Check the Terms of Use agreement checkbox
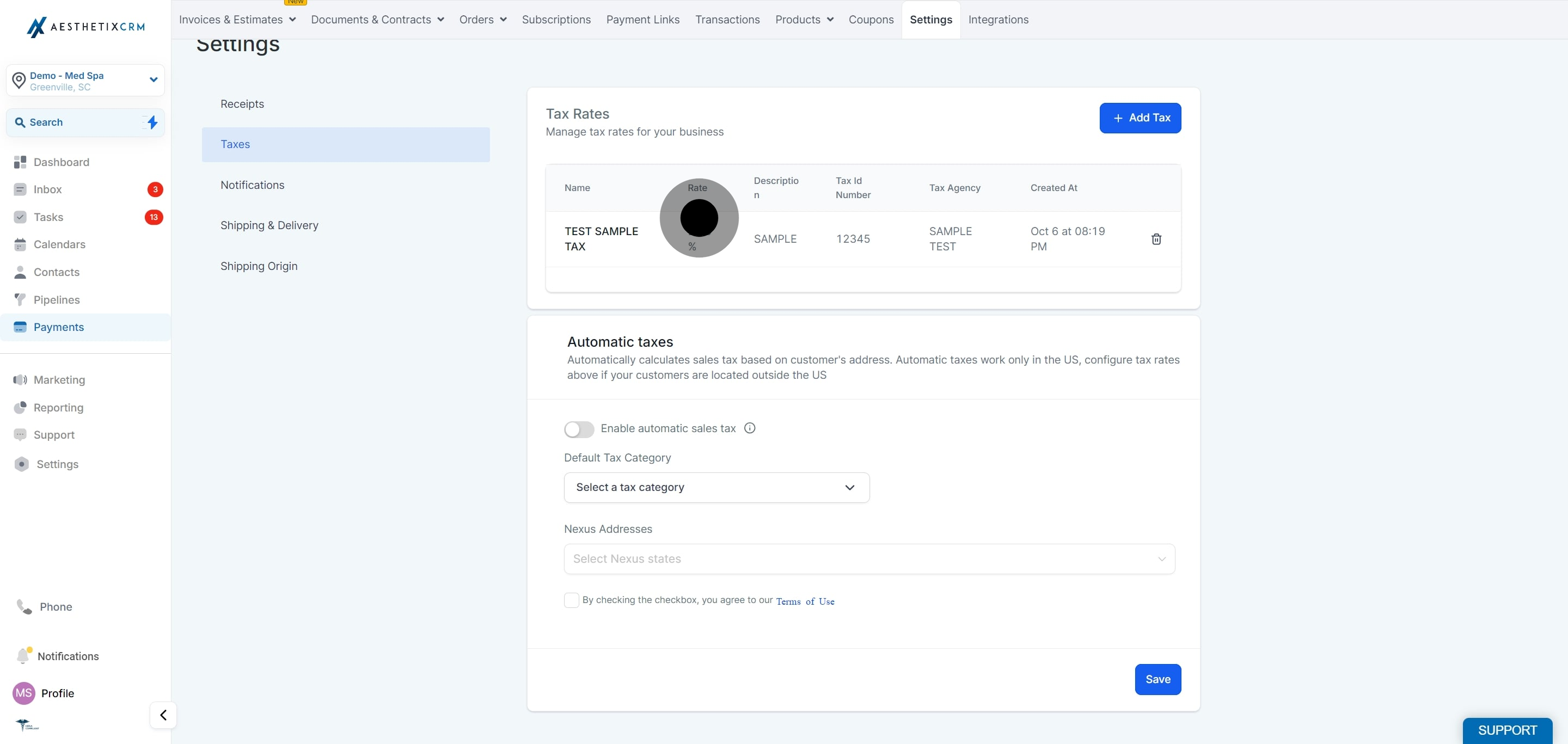Image resolution: width=1568 pixels, height=744 pixels. click(572, 600)
